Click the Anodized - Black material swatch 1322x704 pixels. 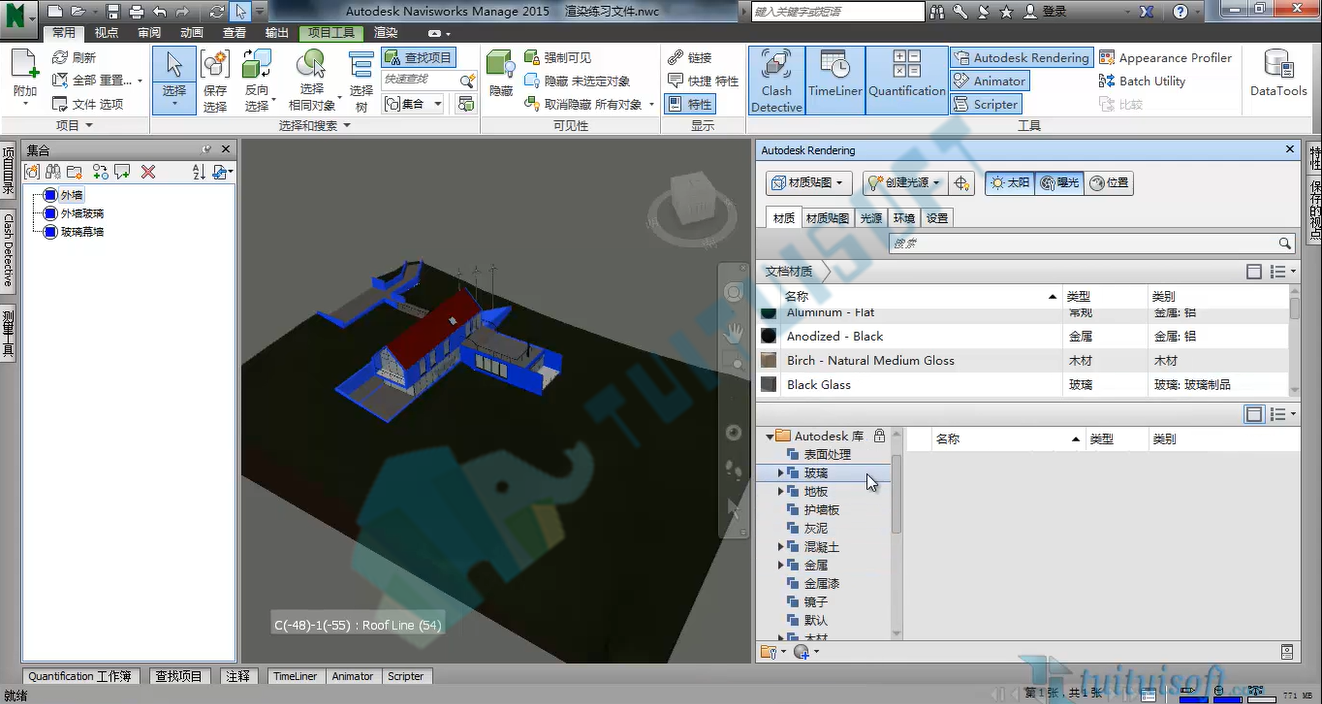click(x=769, y=337)
